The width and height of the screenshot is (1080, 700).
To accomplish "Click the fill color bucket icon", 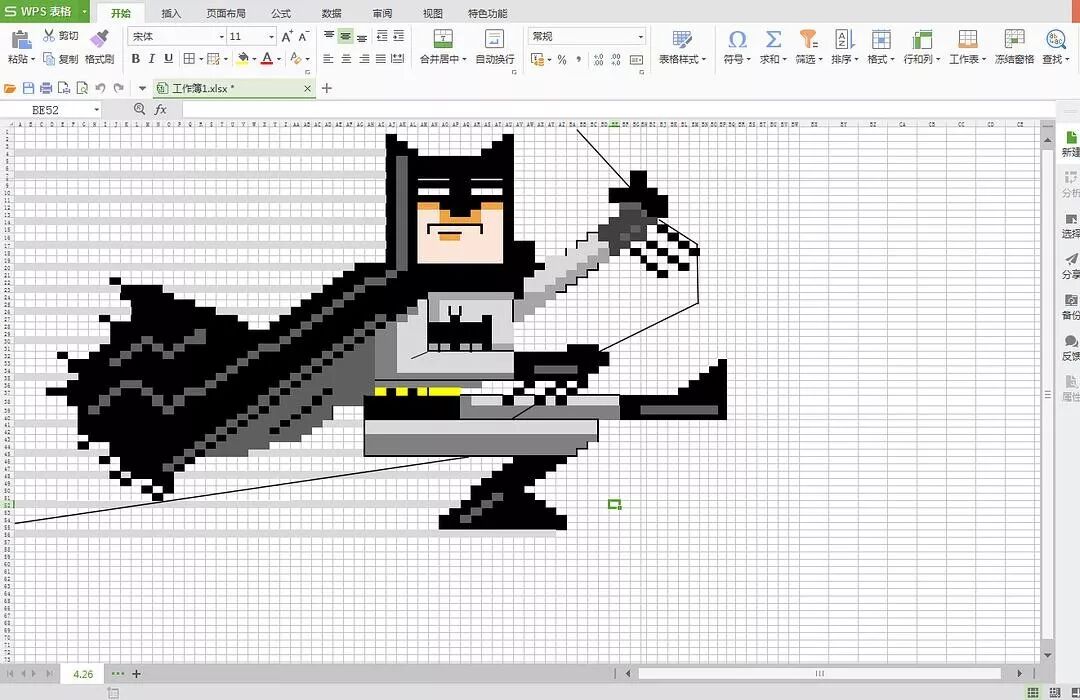I will (242, 59).
